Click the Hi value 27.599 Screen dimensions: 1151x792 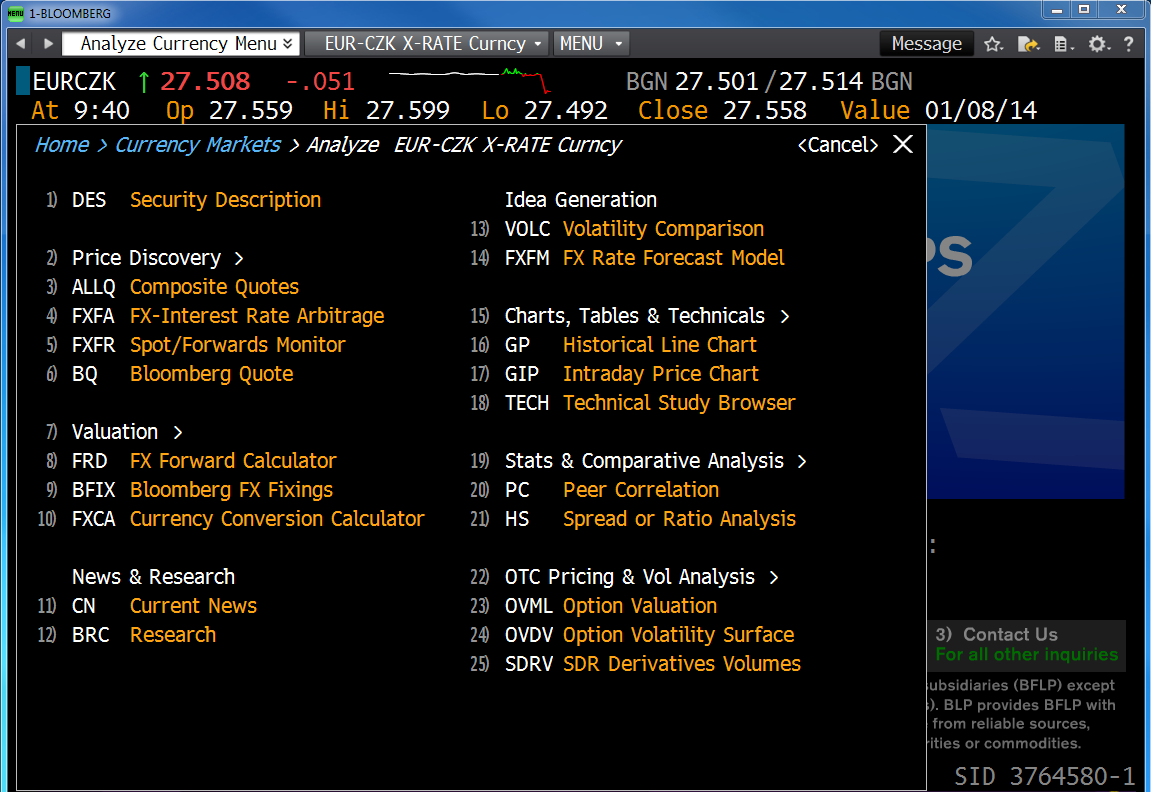(407, 111)
